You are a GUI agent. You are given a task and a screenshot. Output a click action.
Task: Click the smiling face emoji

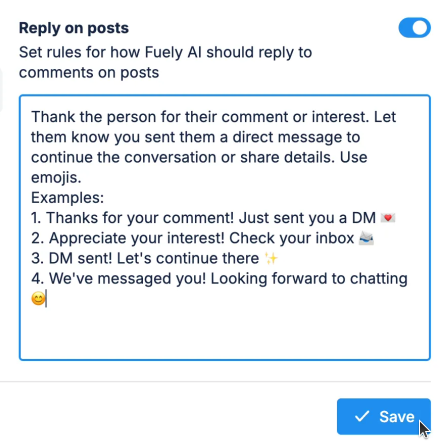pos(38,298)
